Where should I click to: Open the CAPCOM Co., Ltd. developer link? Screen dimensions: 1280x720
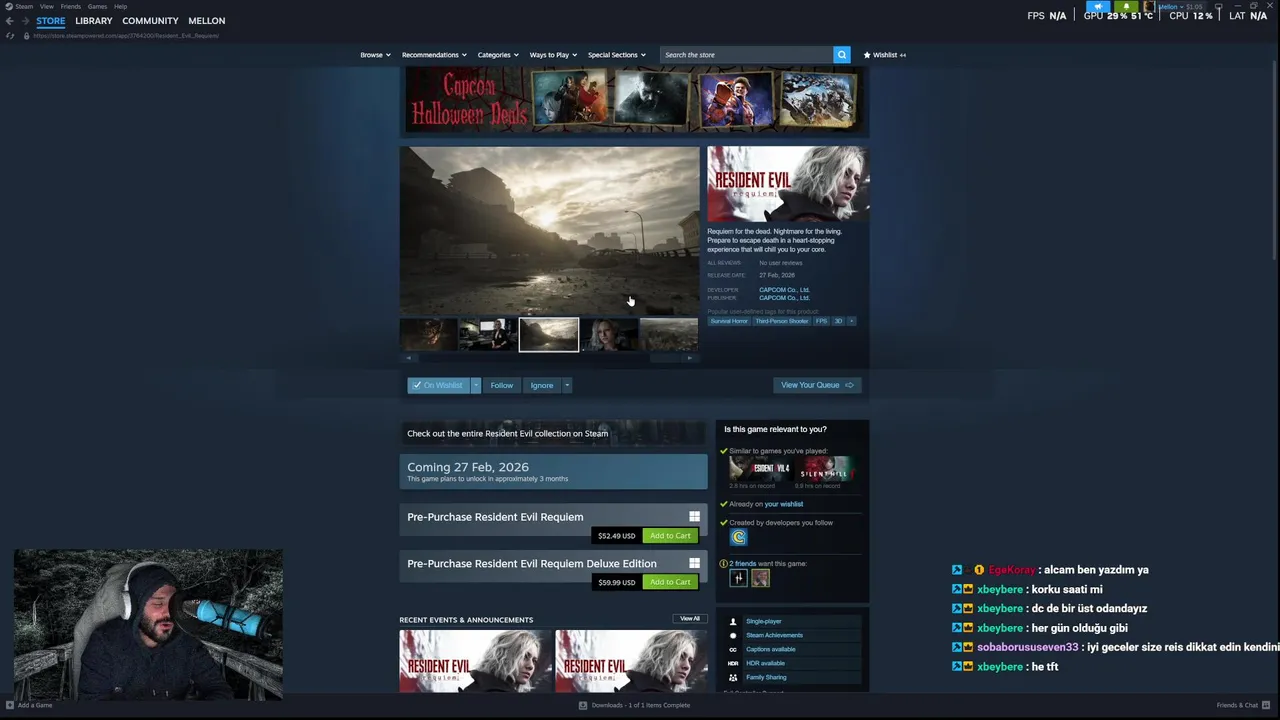pyautogui.click(x=784, y=290)
